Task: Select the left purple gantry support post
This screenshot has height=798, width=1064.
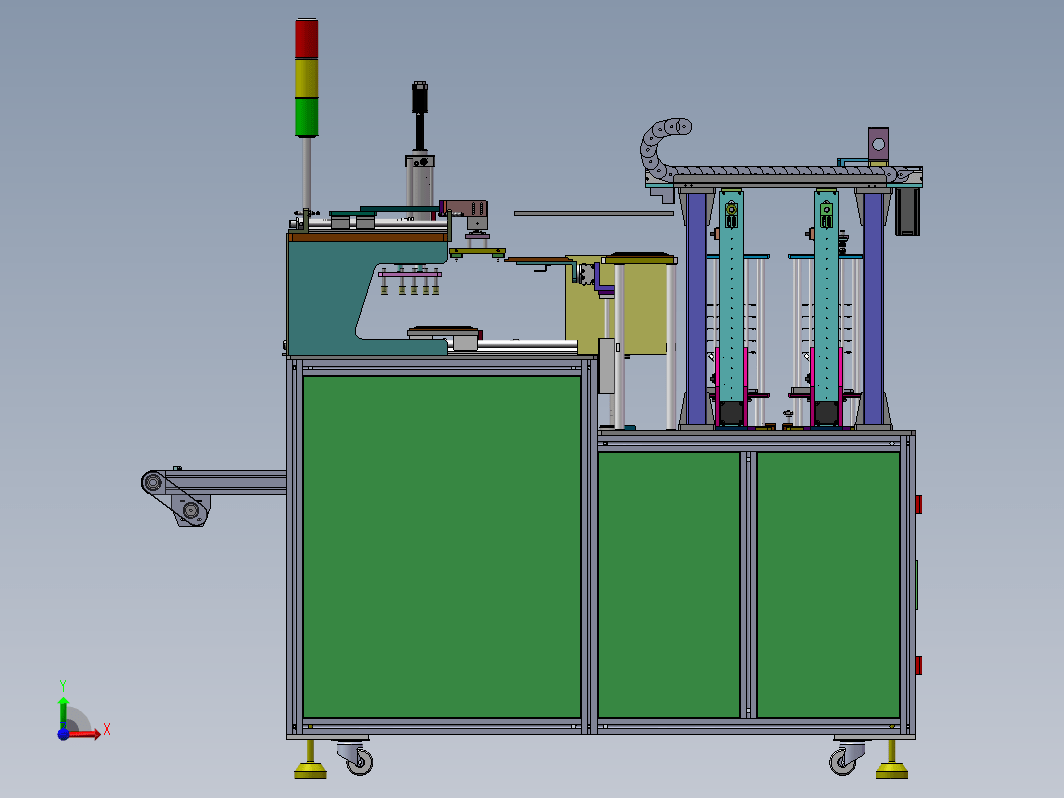Action: coord(696,309)
